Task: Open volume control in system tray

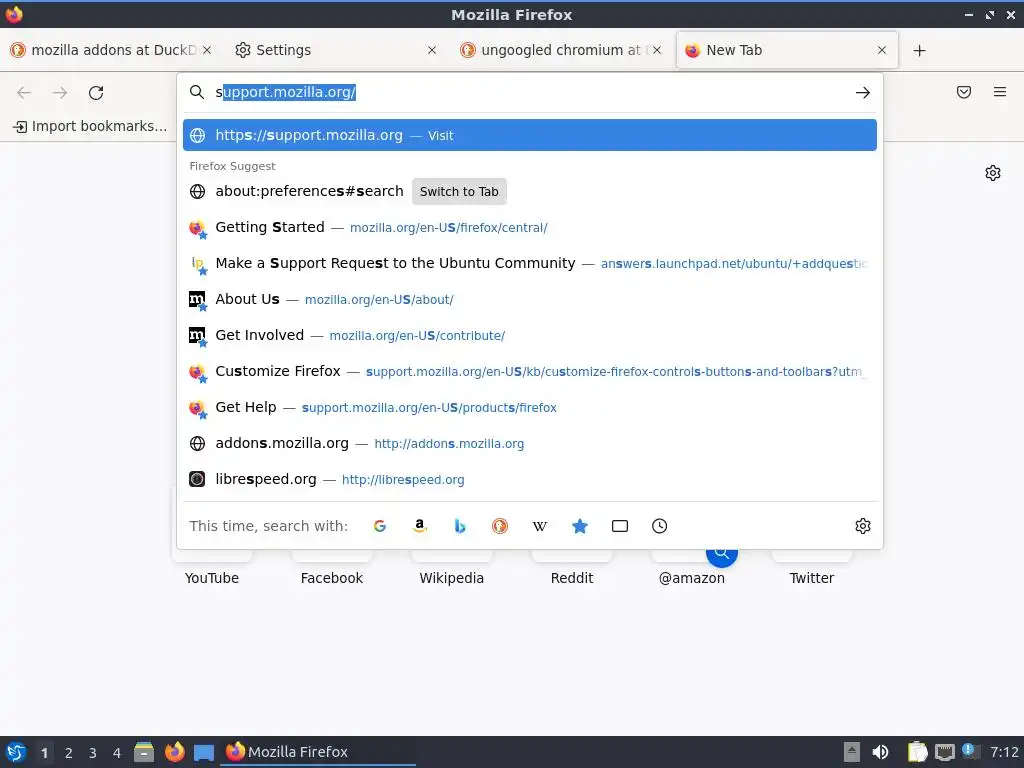Action: [x=880, y=752]
